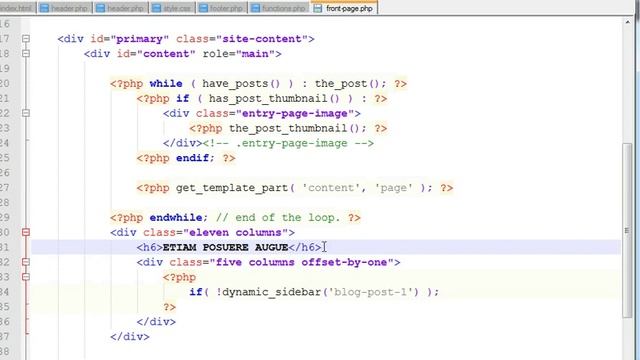Click the vertical scrollbar up arrow
The width and height of the screenshot is (640, 360).
[627, 22]
